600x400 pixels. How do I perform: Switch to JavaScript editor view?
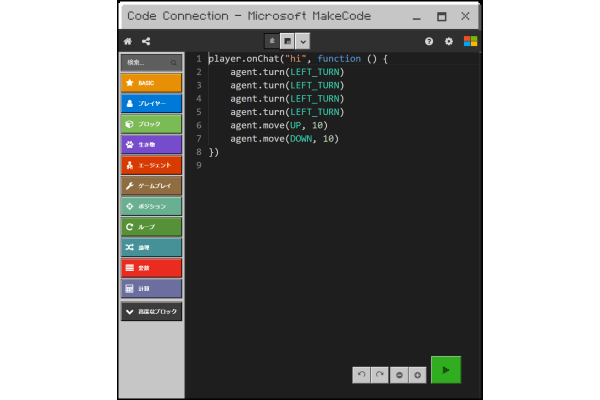point(287,41)
